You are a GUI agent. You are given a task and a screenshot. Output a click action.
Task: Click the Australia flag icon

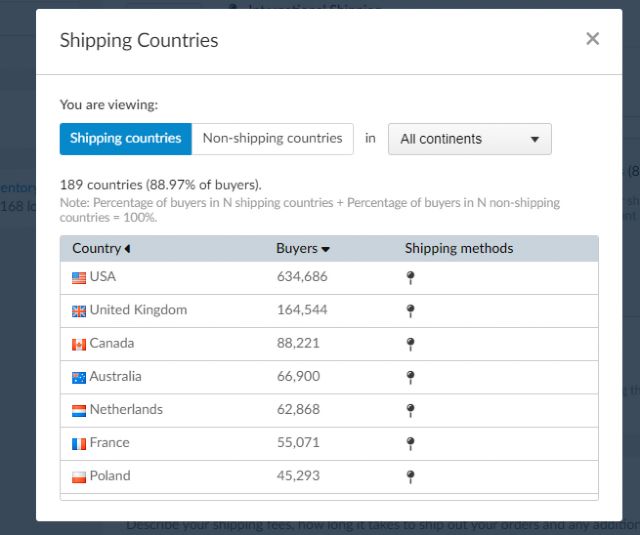(79, 377)
